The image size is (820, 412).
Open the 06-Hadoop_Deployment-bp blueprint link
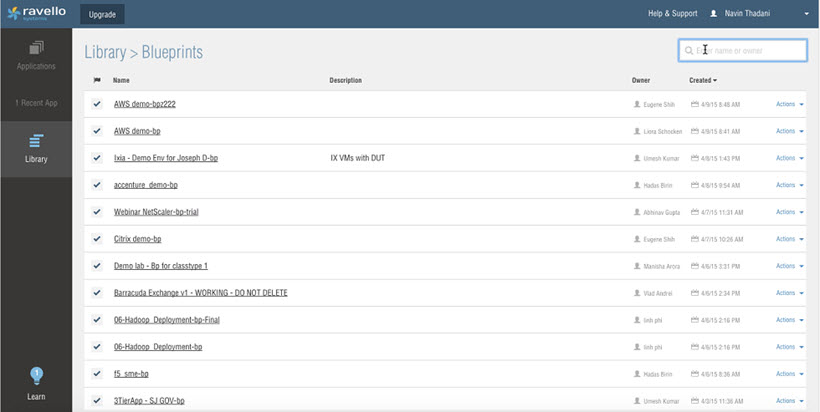click(158, 347)
